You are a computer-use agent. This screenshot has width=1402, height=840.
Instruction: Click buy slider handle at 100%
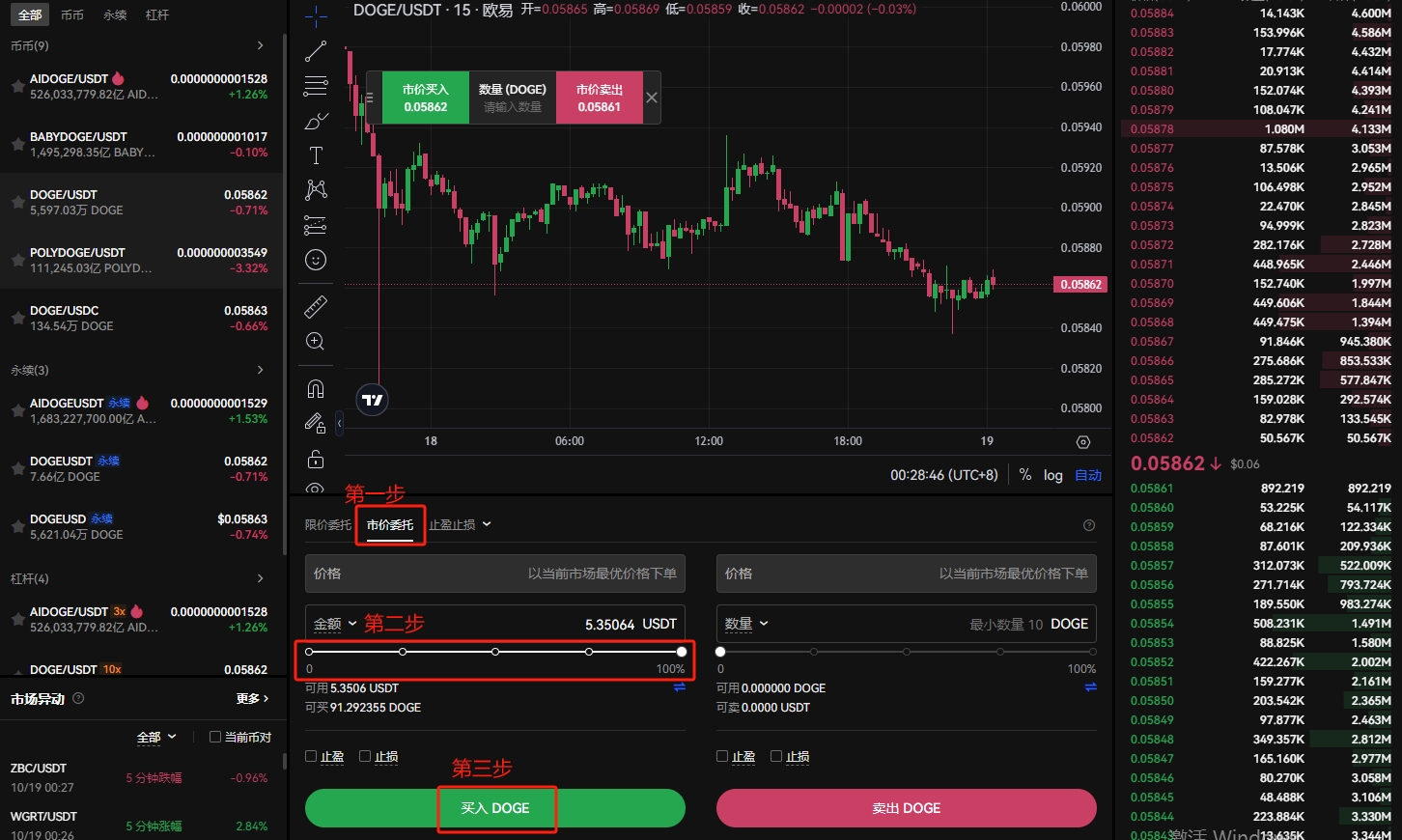tap(682, 652)
